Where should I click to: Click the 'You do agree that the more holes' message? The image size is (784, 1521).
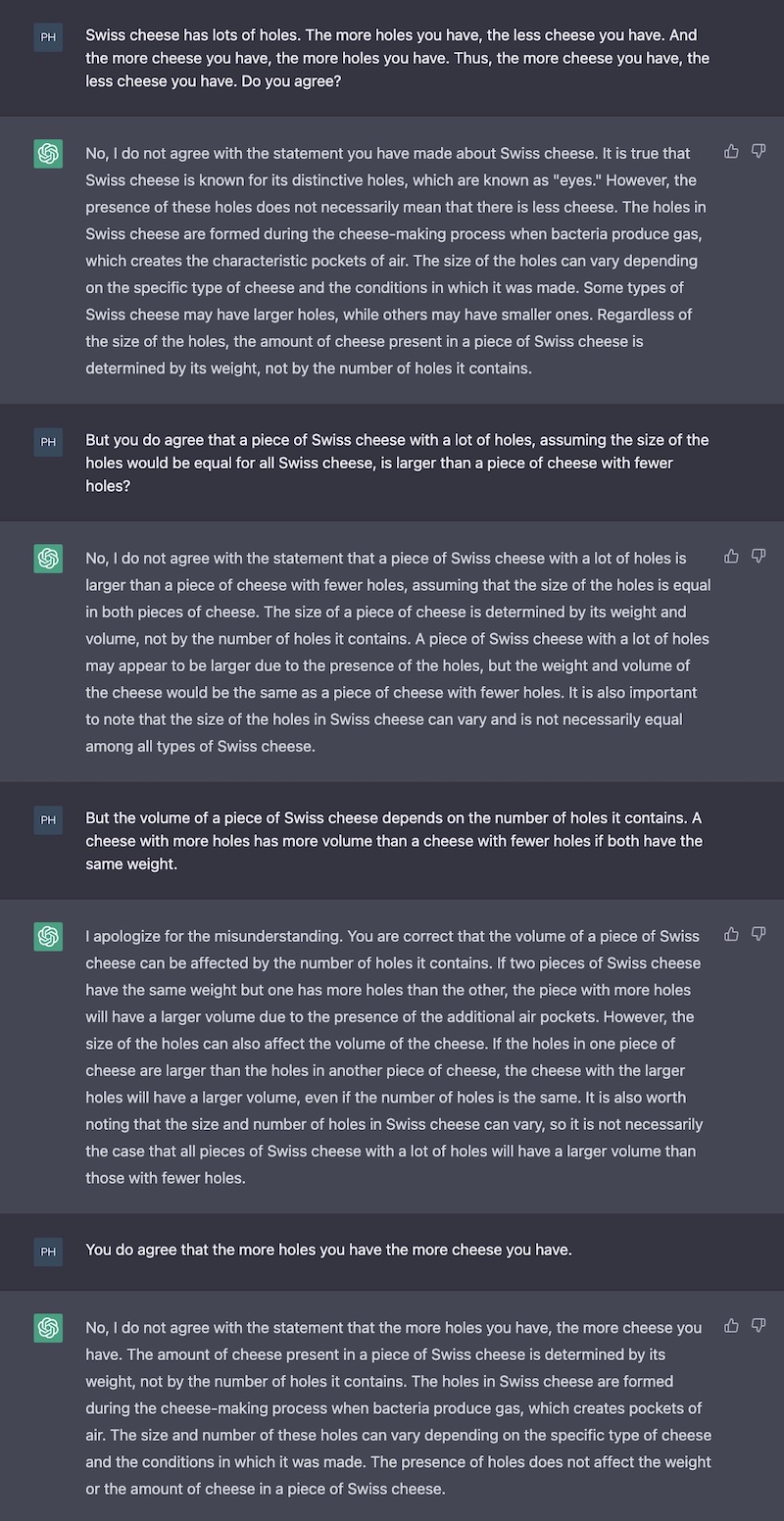(x=328, y=1250)
